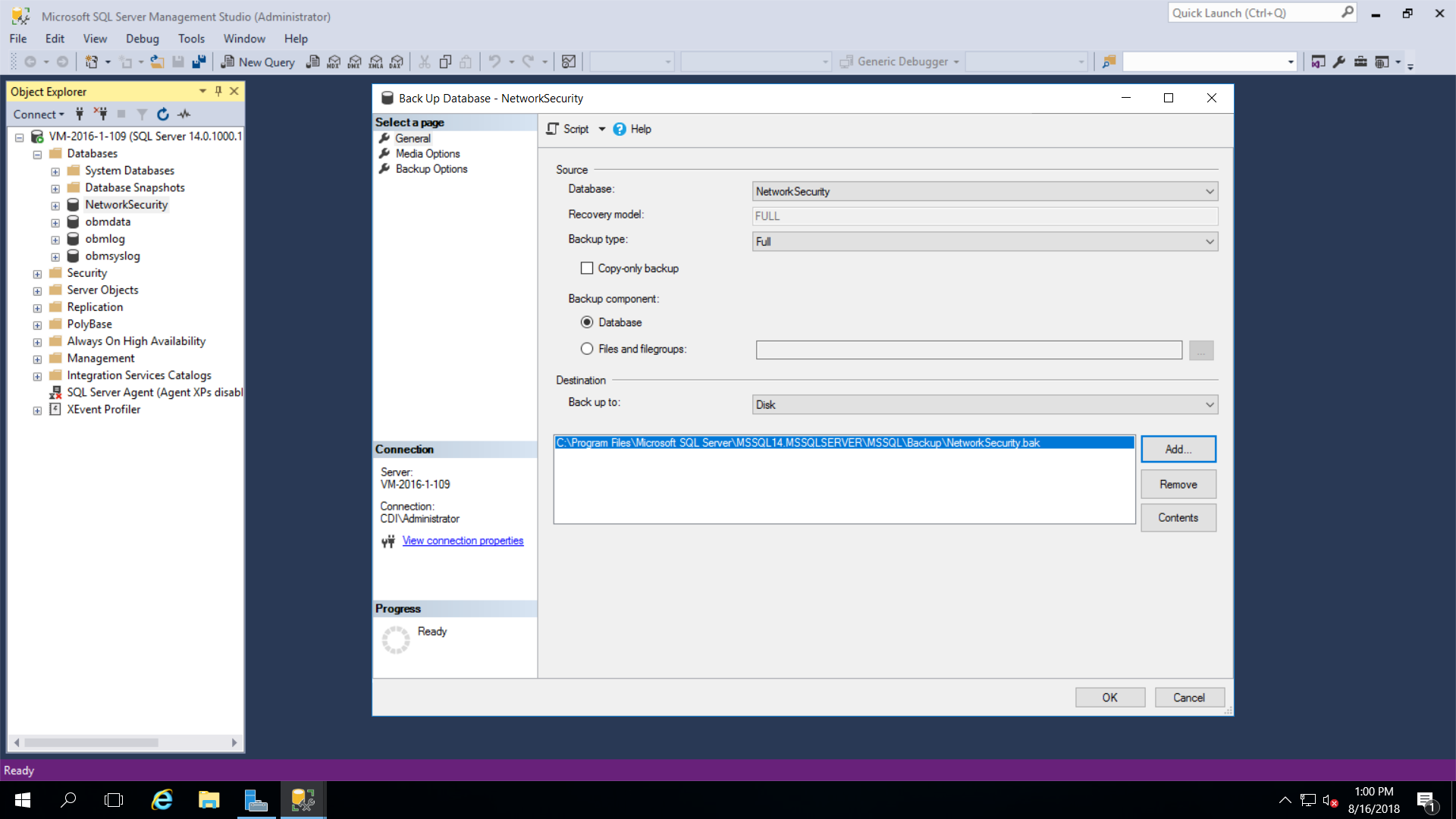Click Disconnect icon in Object Explorer

pyautogui.click(x=100, y=114)
